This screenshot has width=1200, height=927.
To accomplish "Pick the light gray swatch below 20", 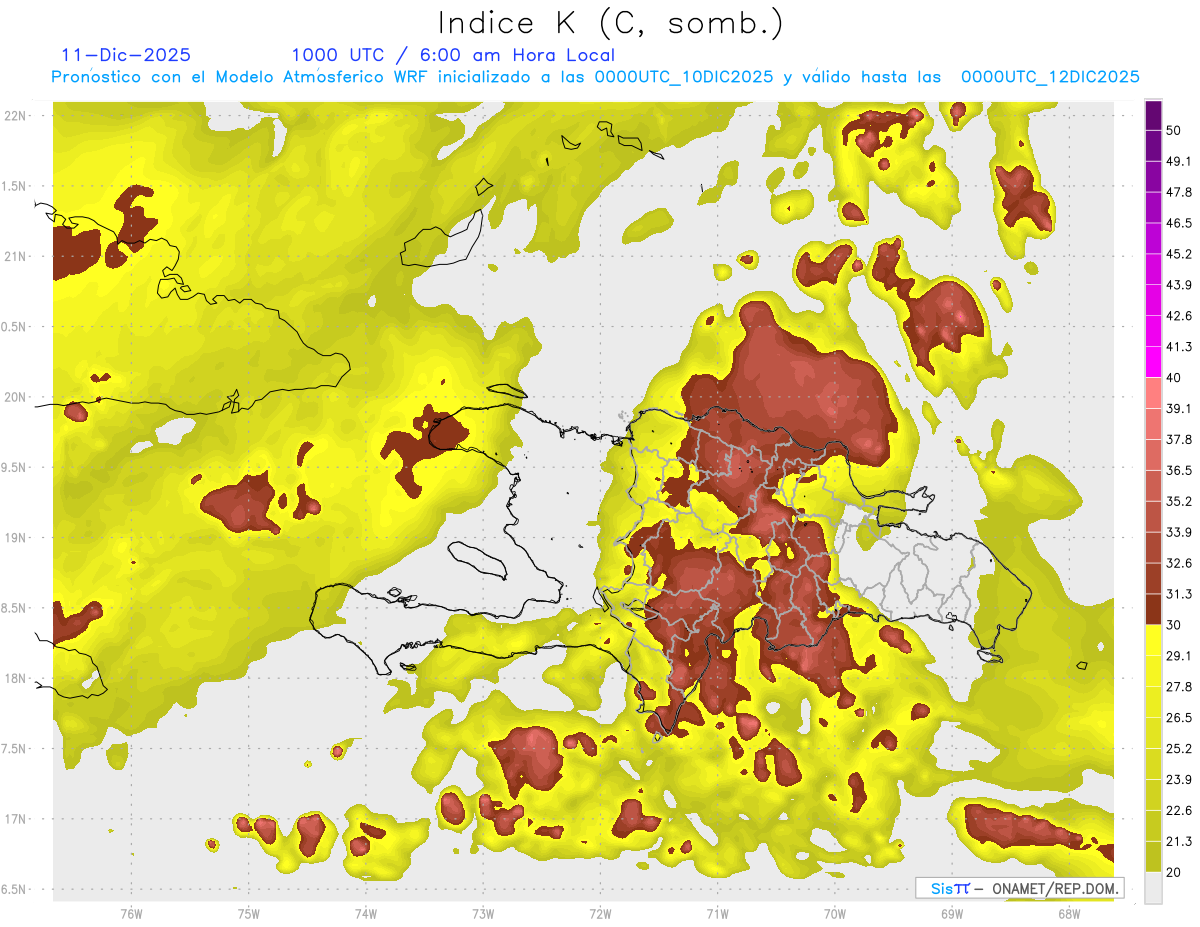I will coord(1153,888).
